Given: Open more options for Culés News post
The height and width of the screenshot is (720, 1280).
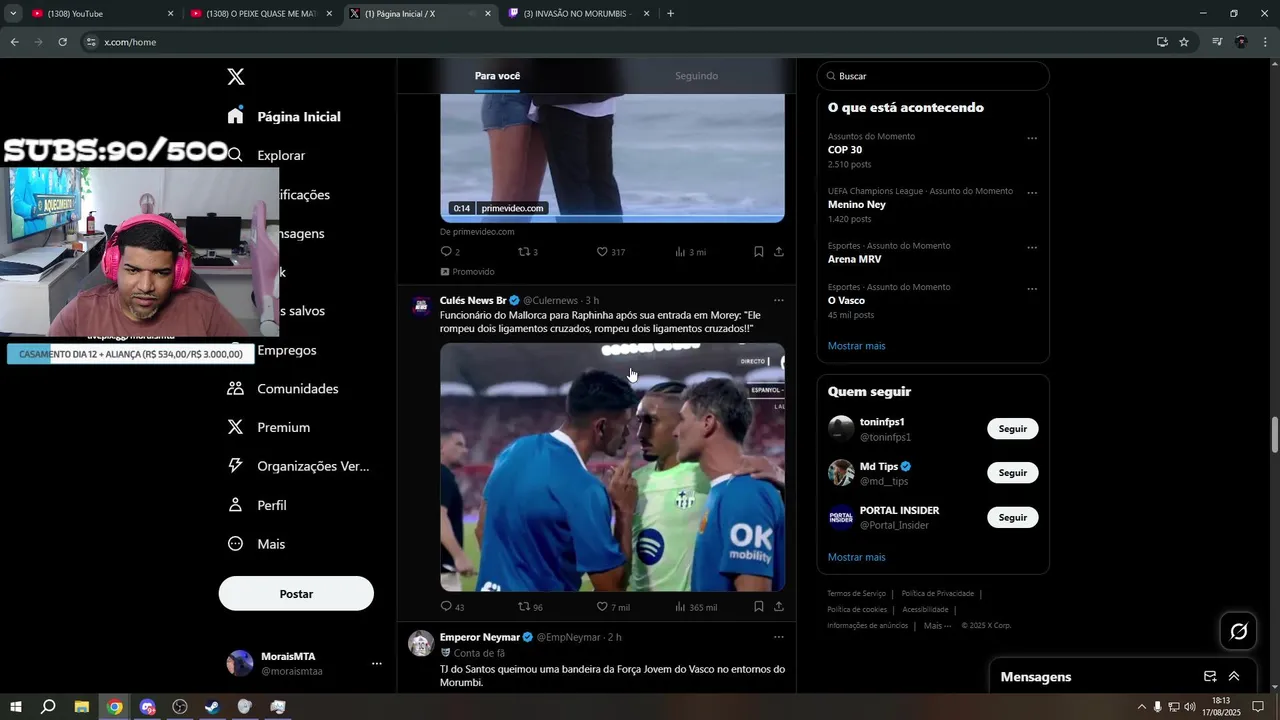Looking at the screenshot, I should (779, 300).
